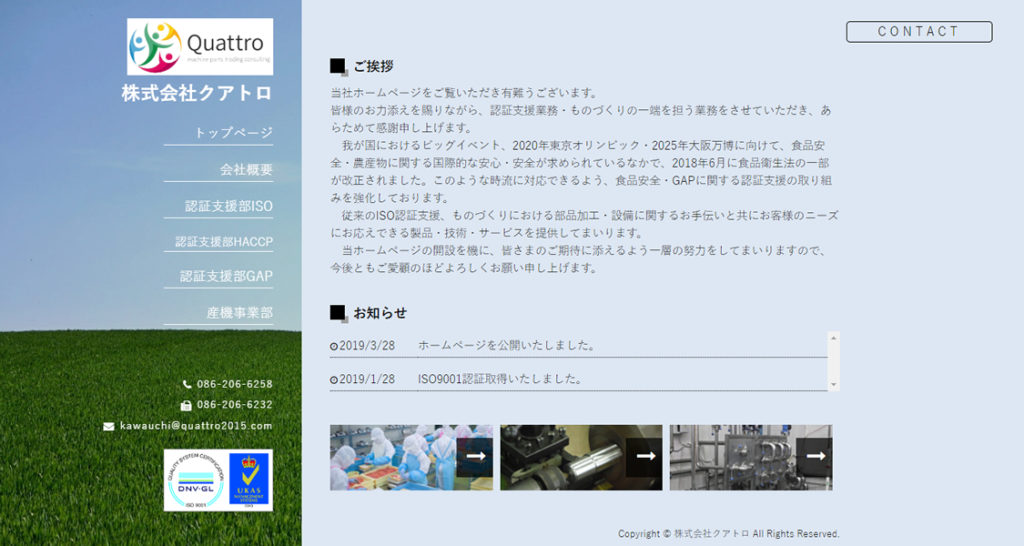Click the envelope email icon
Image resolution: width=1024 pixels, height=546 pixels.
tap(109, 426)
